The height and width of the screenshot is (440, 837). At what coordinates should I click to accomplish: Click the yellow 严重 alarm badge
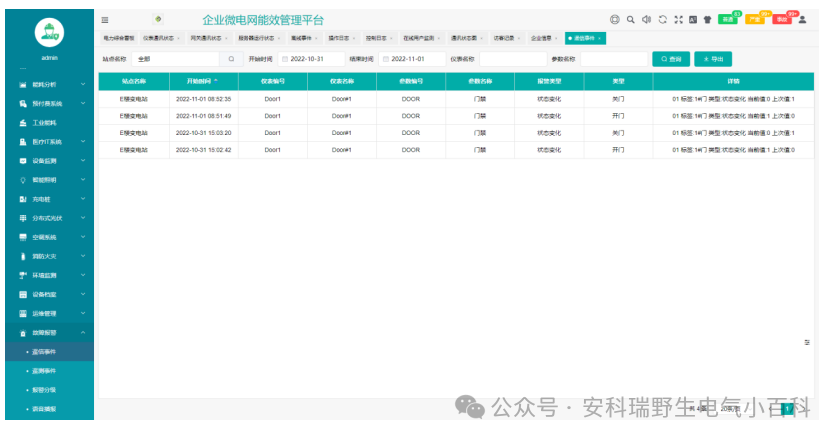[755, 20]
